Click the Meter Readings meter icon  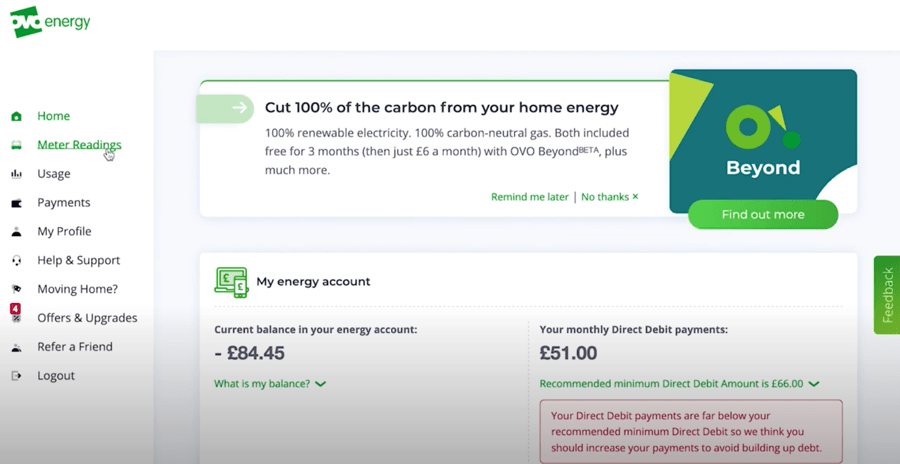pyautogui.click(x=17, y=145)
